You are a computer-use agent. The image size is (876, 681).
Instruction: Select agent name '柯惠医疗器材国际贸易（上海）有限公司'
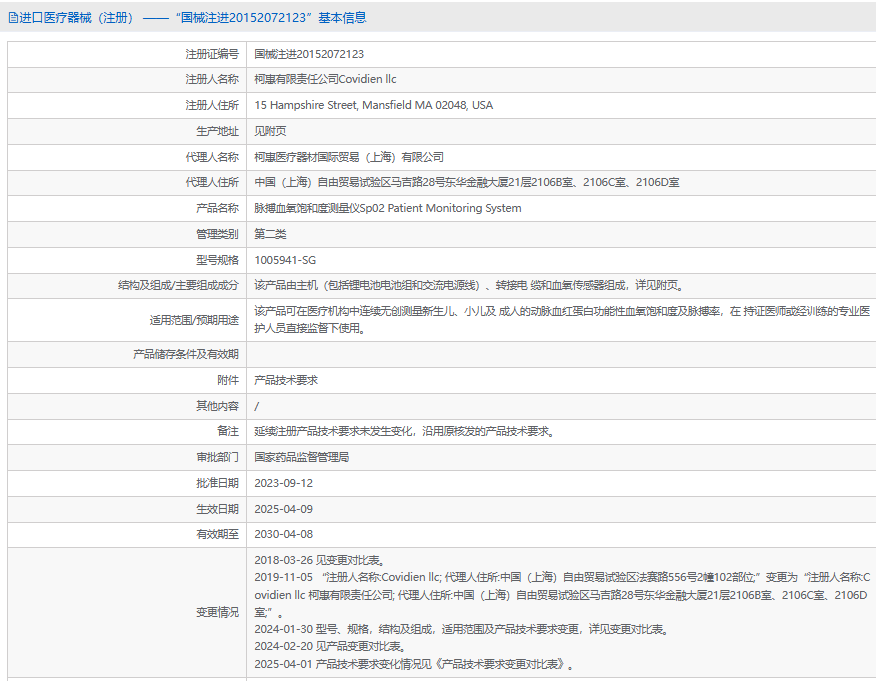349,157
